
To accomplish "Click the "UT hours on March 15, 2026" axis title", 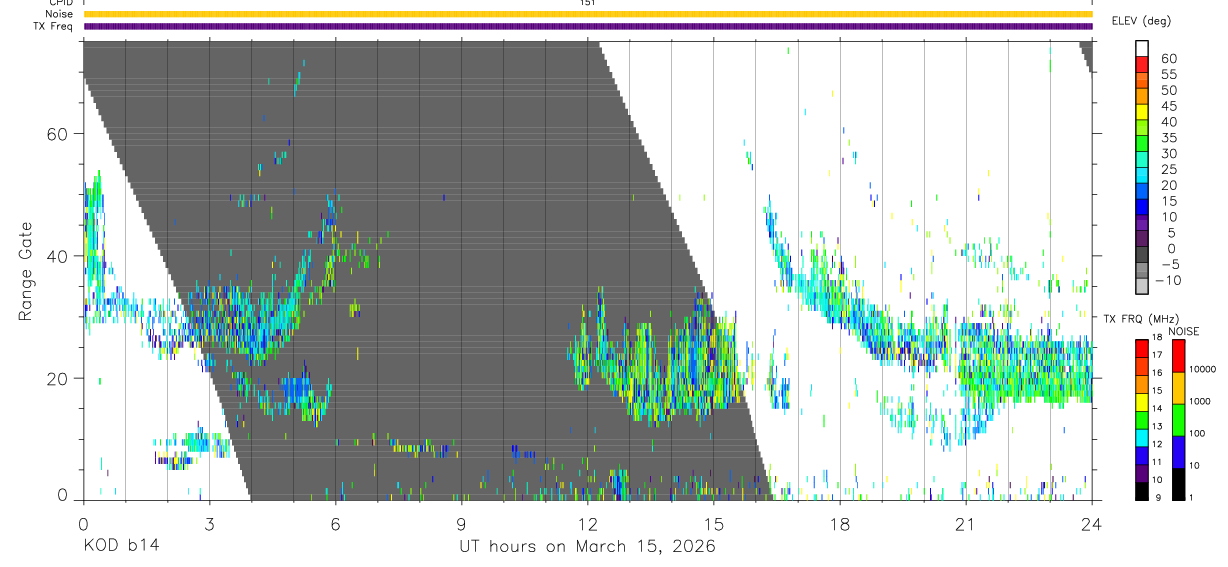I will pos(587,547).
